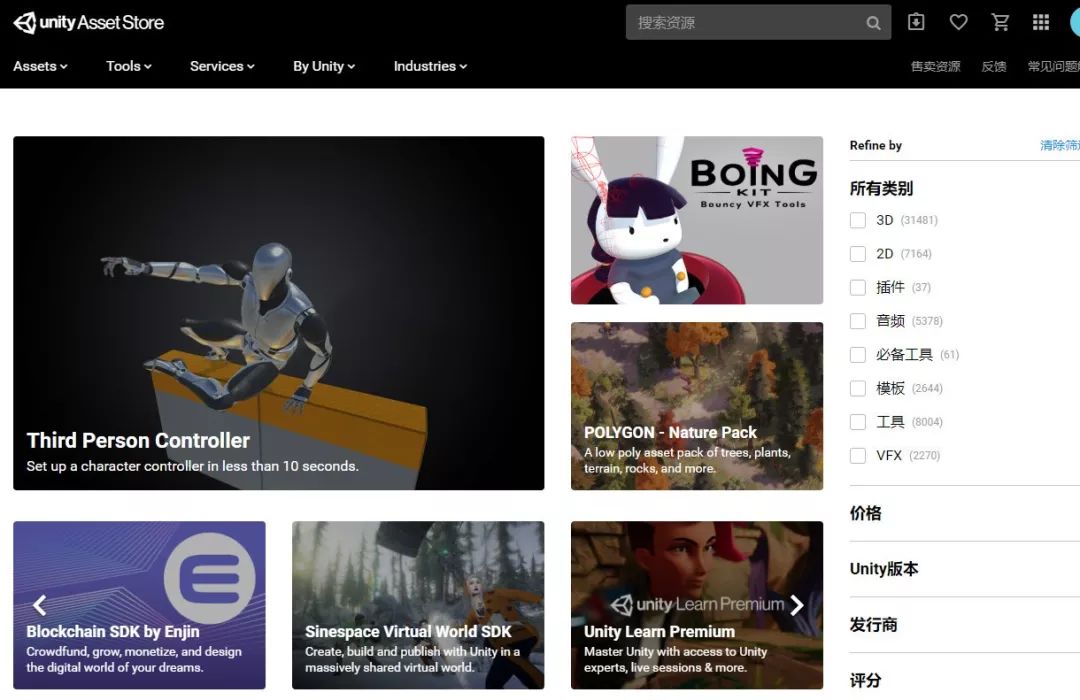Click the search resources input field
Viewport: 1080px width, 700px height.
tap(758, 22)
